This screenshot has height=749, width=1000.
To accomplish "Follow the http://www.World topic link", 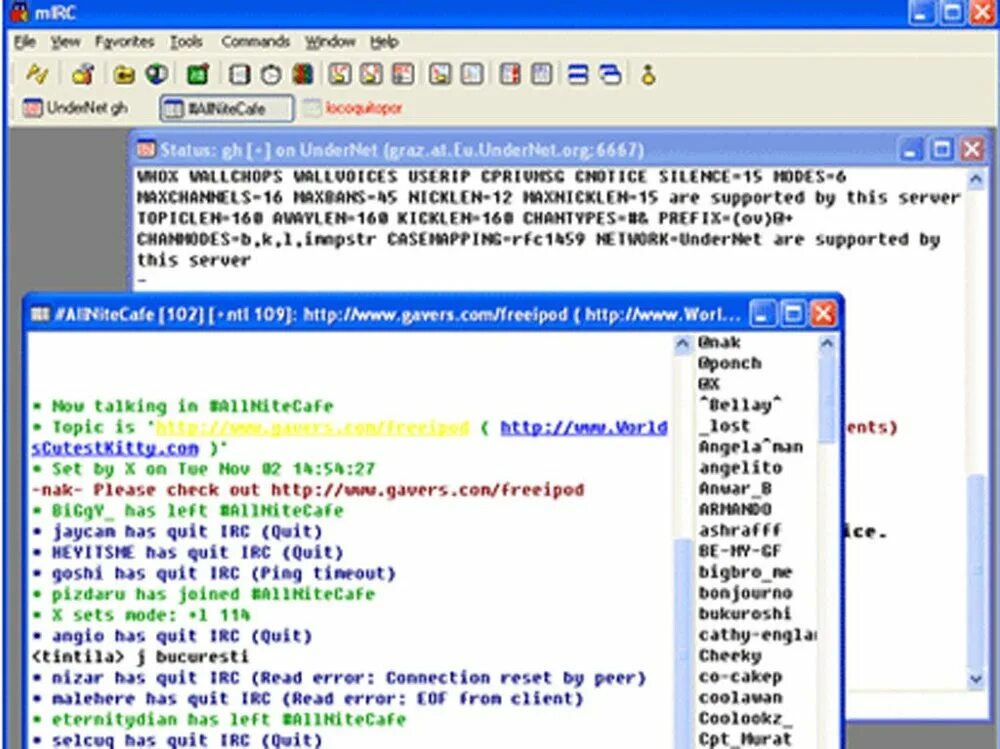I will click(584, 427).
